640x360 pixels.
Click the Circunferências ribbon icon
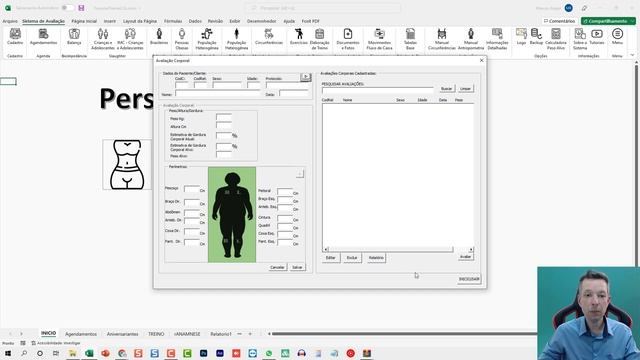click(269, 37)
